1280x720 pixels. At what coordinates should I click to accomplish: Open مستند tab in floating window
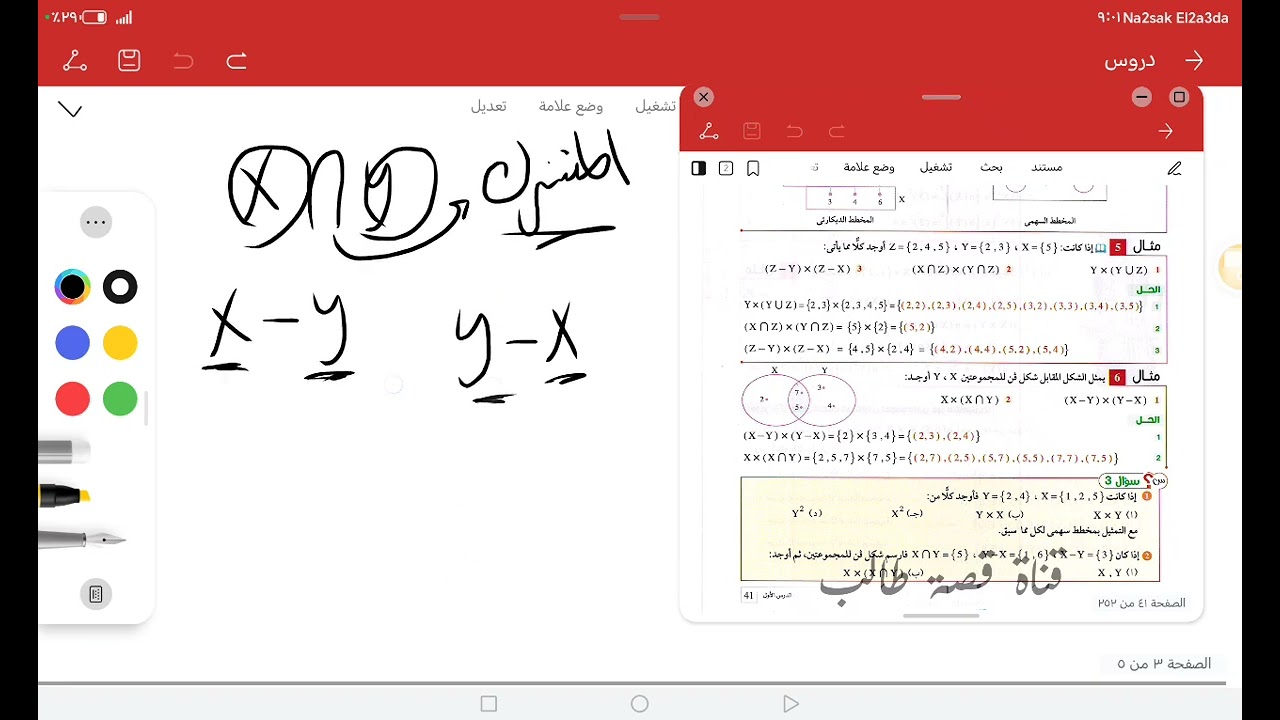[1047, 167]
